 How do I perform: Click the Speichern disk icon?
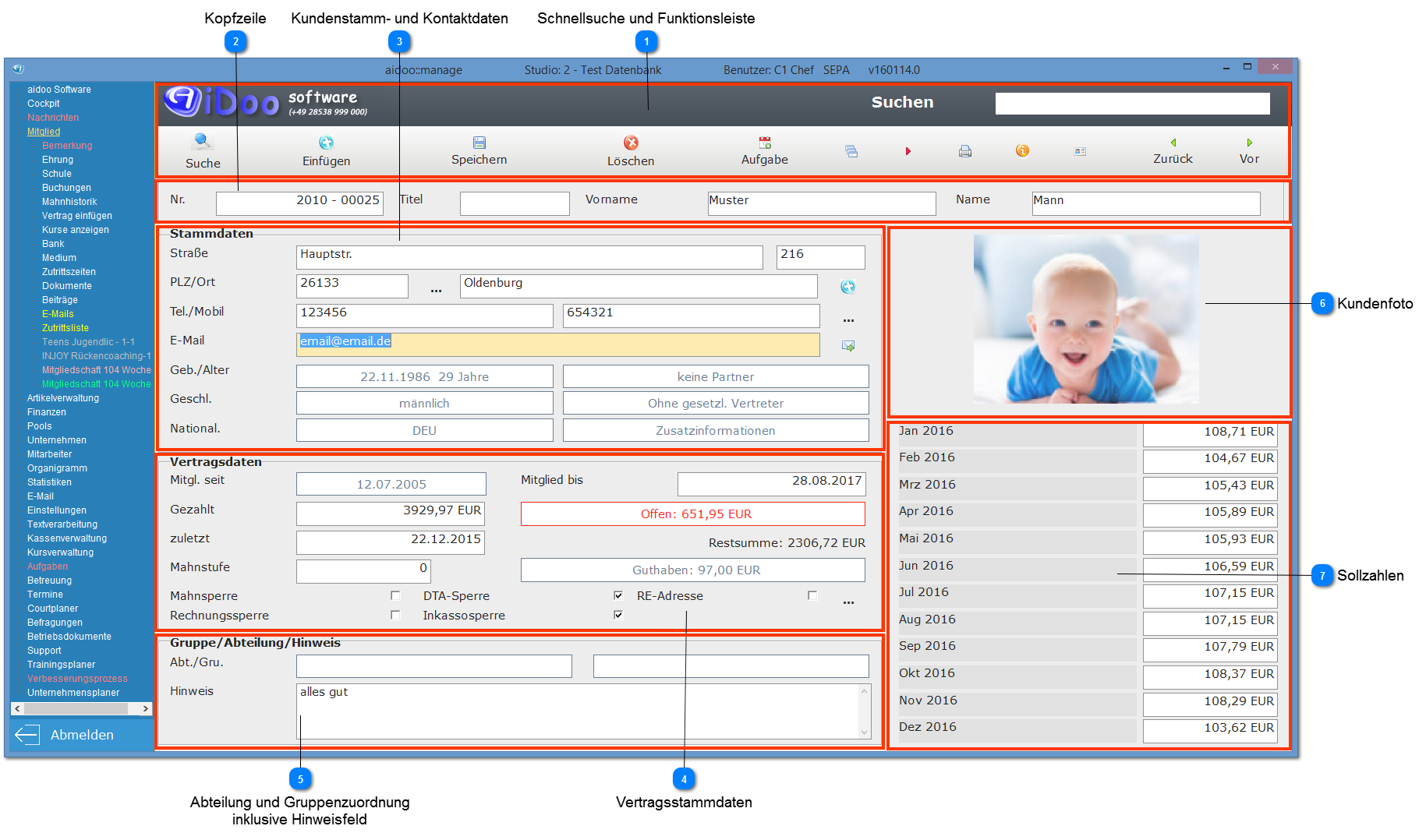[x=479, y=143]
